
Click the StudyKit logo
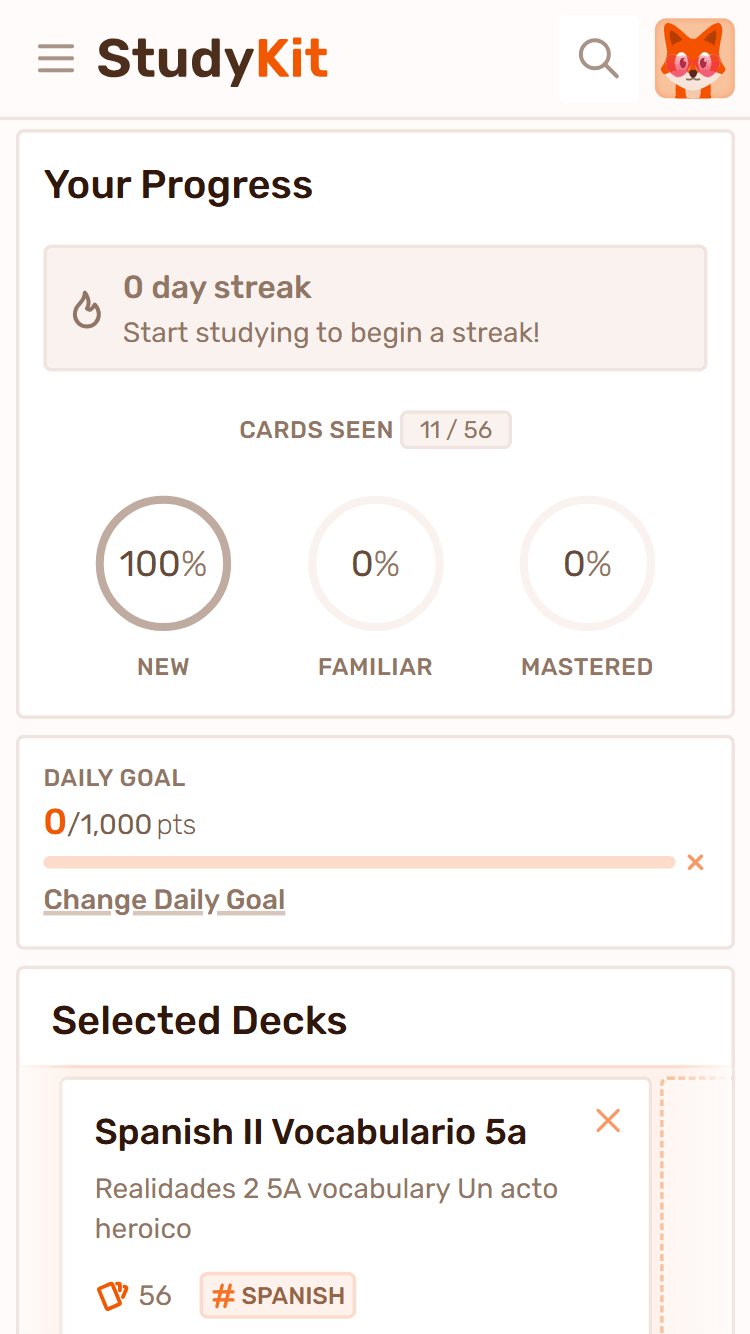pyautogui.click(x=212, y=58)
